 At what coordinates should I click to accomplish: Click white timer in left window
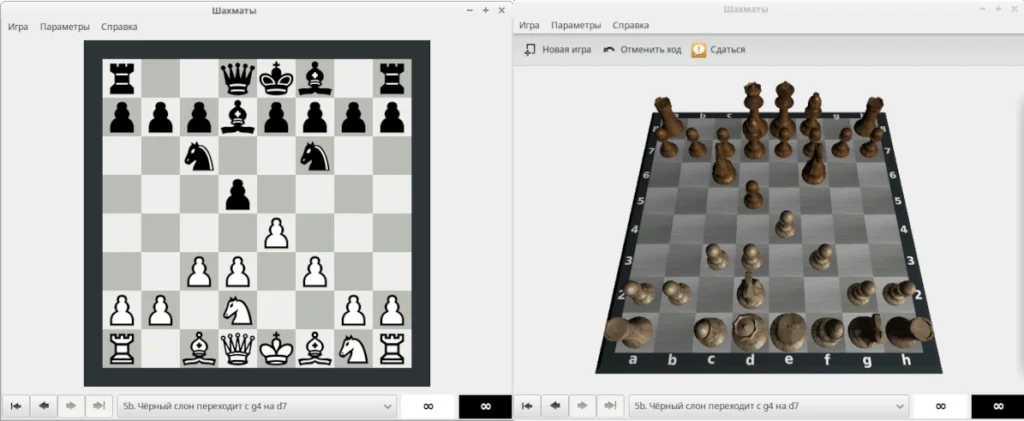click(428, 406)
